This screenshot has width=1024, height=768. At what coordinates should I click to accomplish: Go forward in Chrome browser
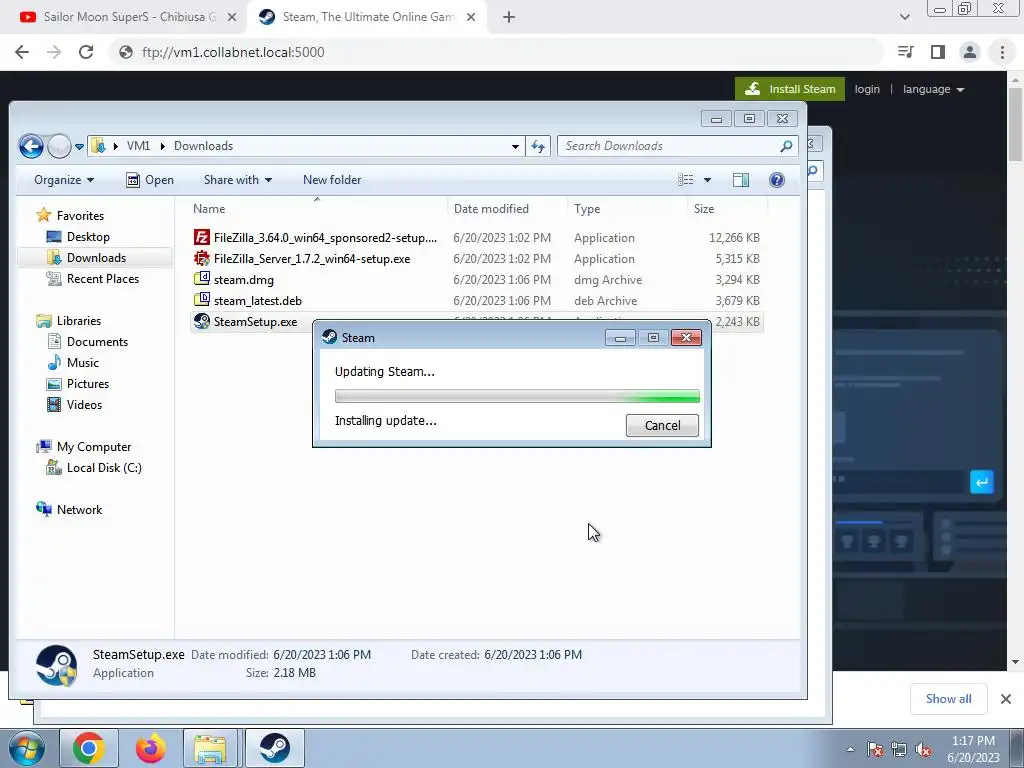tap(54, 52)
